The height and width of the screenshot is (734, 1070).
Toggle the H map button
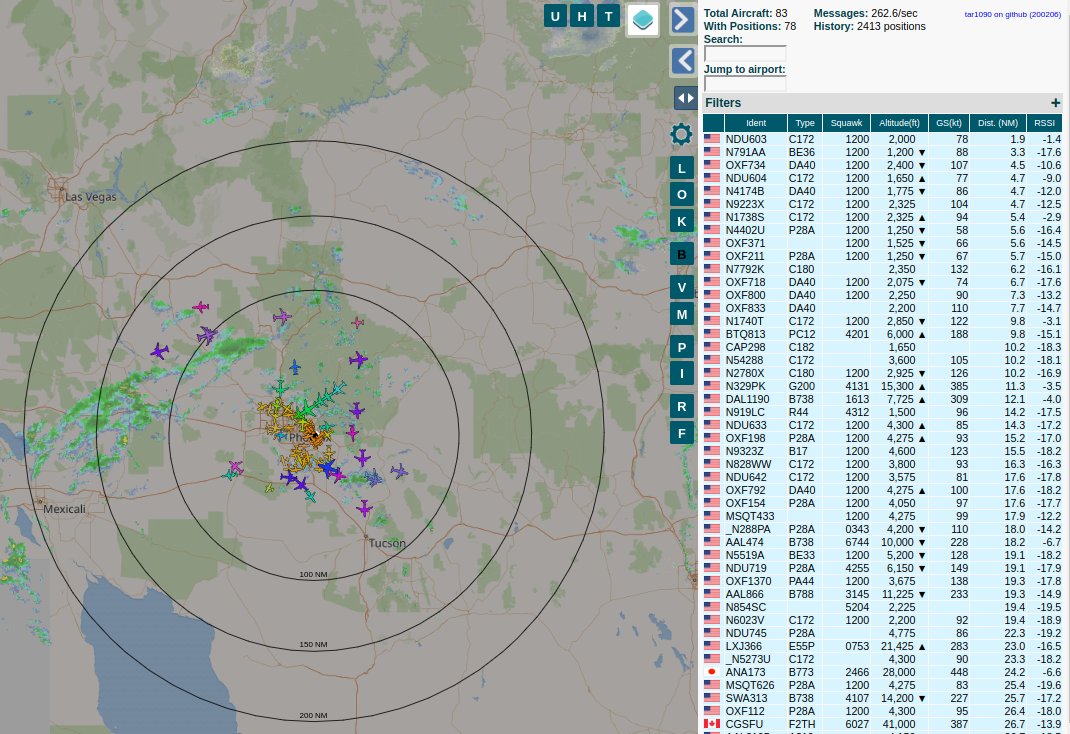tap(582, 16)
